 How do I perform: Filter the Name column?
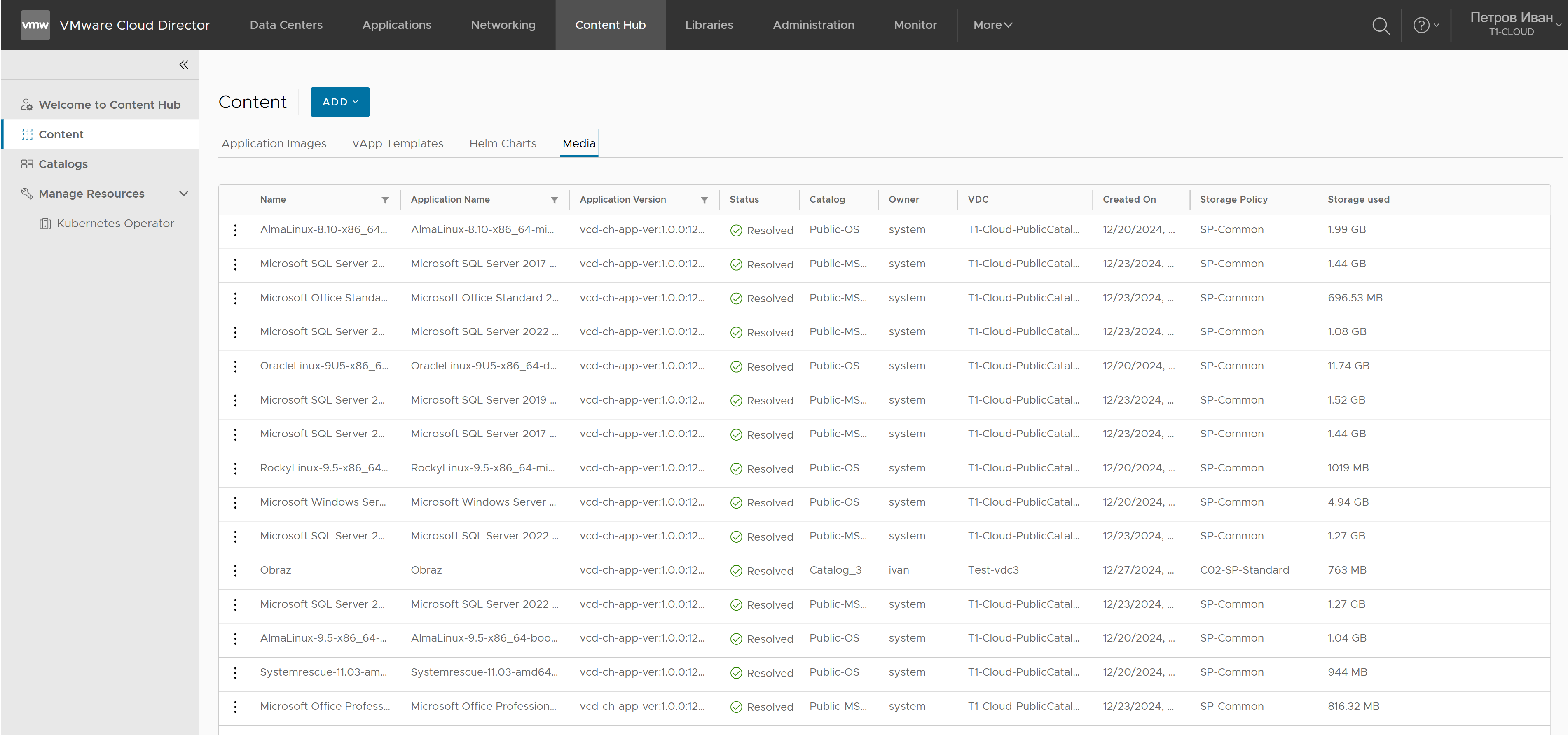point(385,200)
